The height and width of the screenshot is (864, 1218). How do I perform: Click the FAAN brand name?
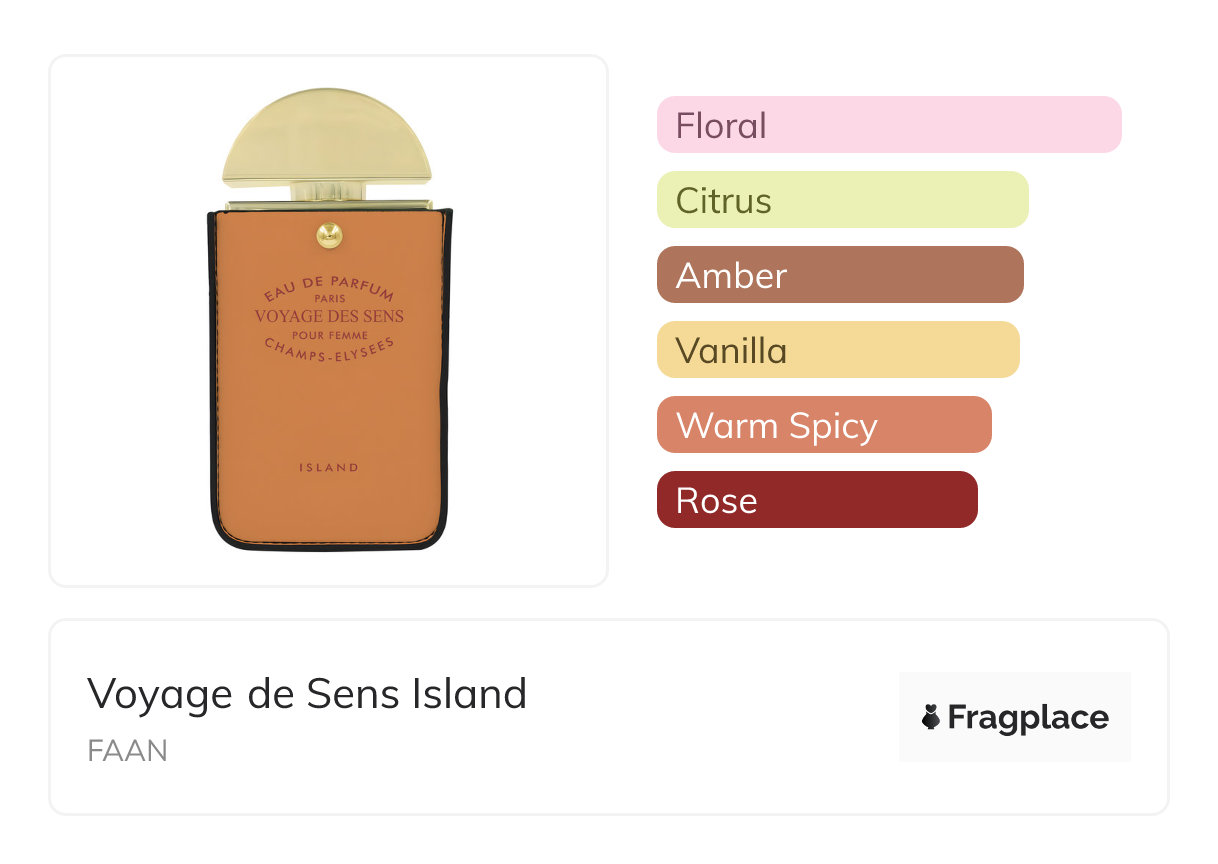(x=127, y=751)
